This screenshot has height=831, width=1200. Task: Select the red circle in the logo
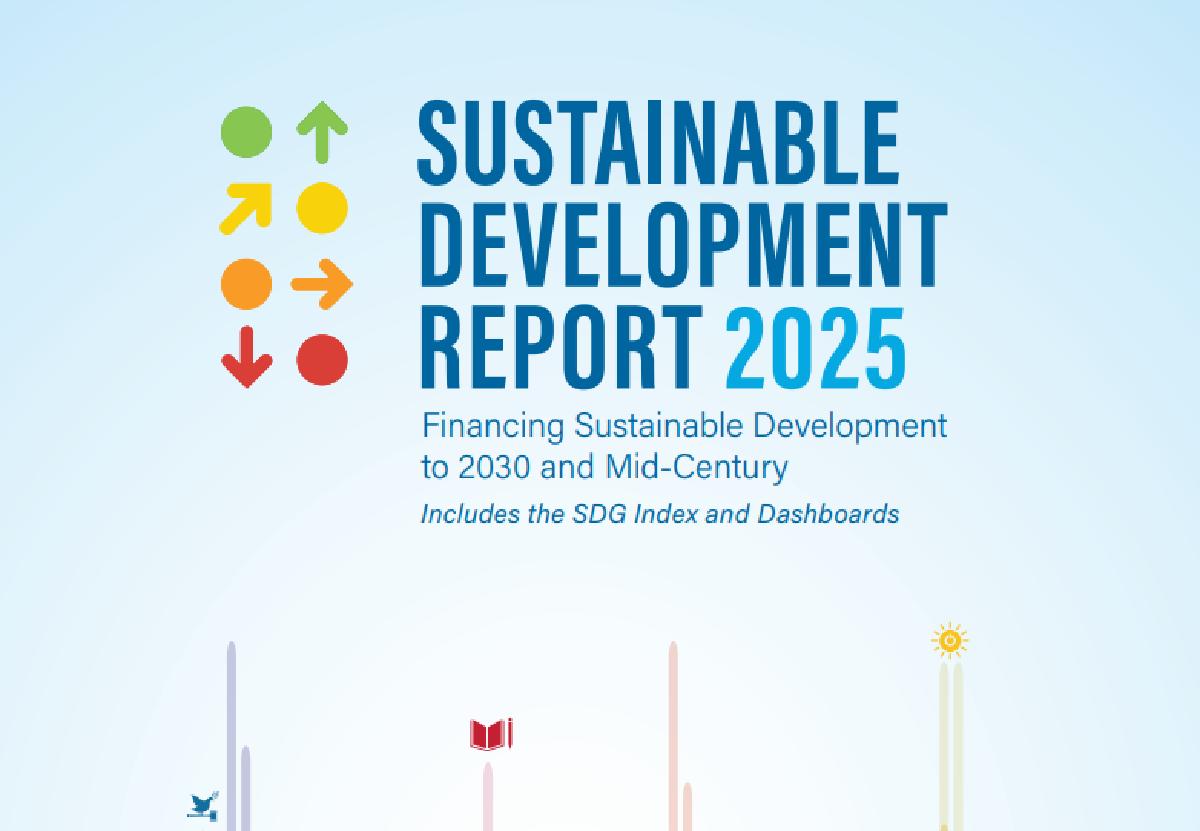[x=322, y=360]
